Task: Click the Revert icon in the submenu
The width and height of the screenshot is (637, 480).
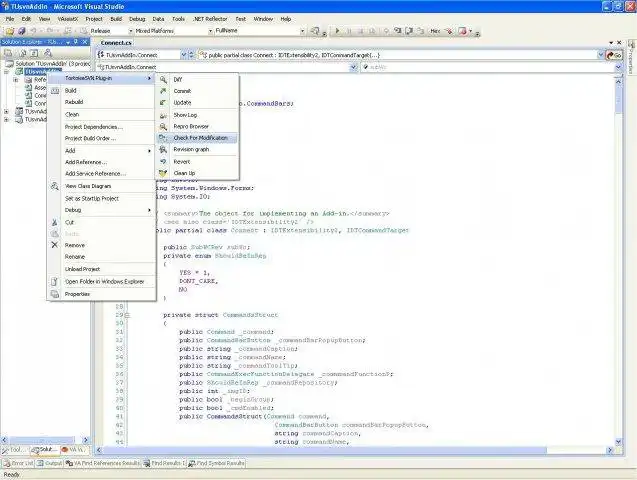Action: 163,162
